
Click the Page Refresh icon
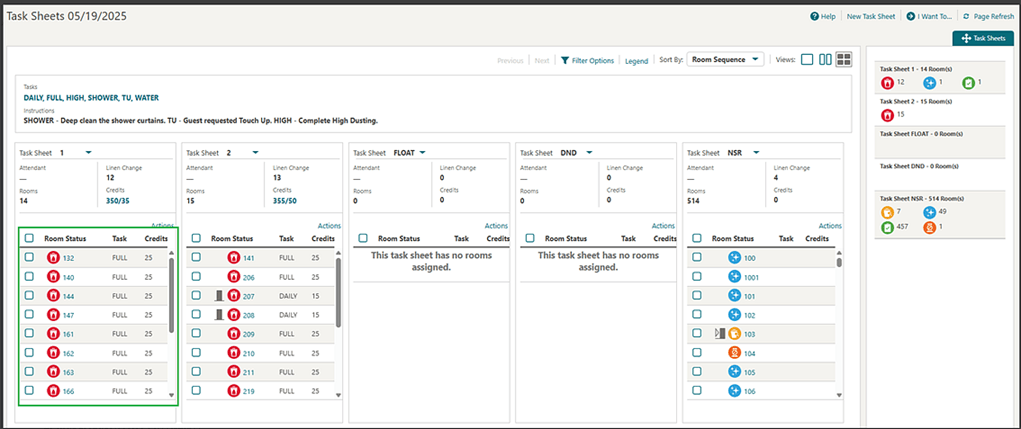click(966, 17)
